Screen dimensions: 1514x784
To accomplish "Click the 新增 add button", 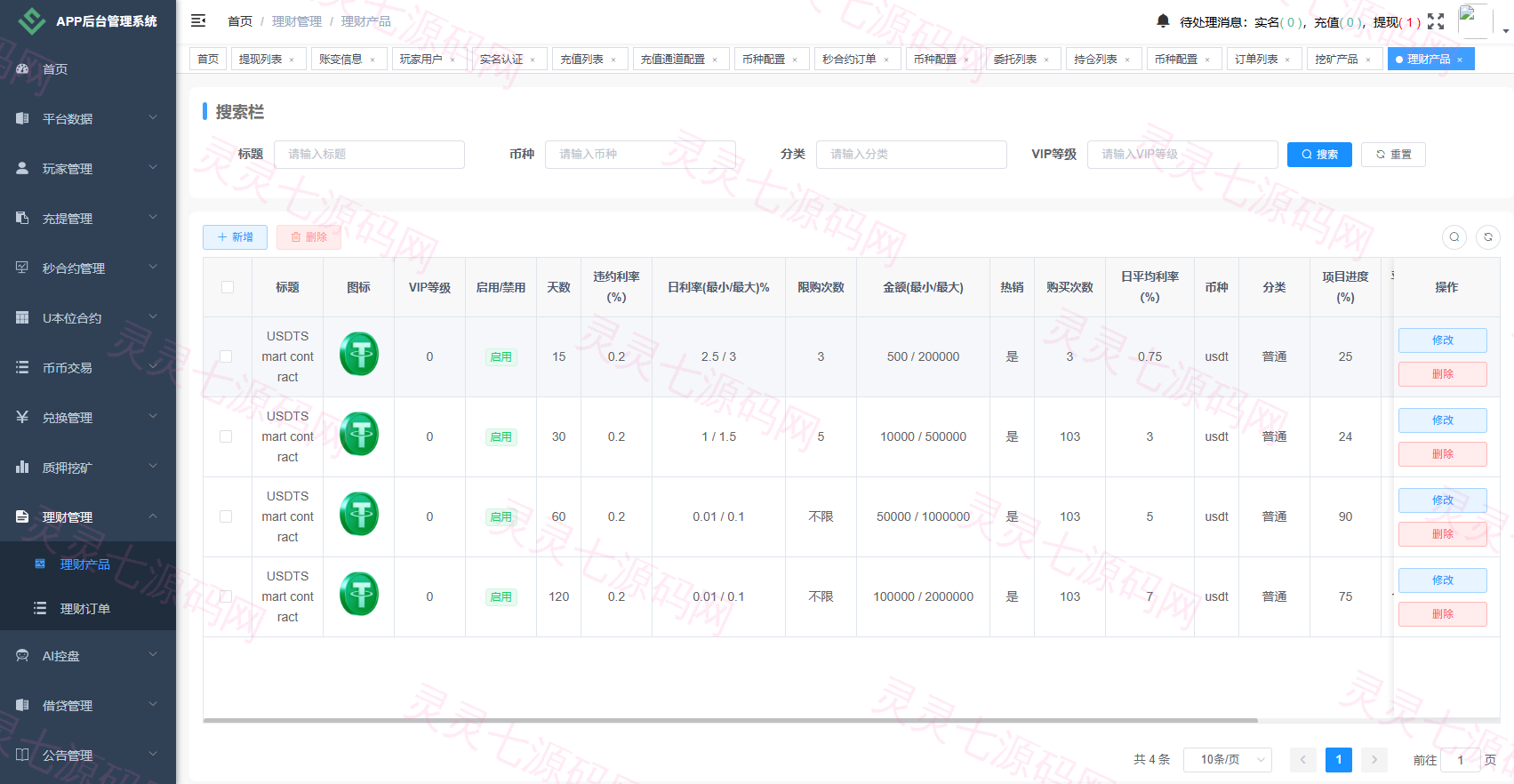I will point(235,237).
